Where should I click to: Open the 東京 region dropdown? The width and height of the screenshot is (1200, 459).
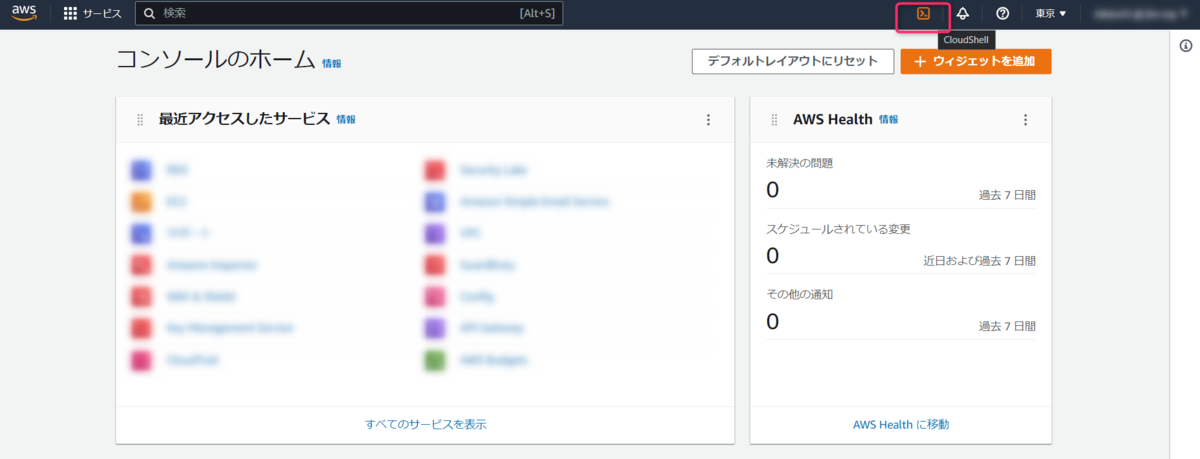[x=1050, y=14]
